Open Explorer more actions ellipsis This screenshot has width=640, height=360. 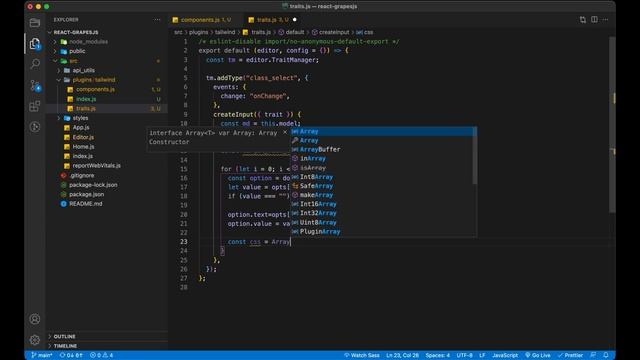click(x=157, y=20)
